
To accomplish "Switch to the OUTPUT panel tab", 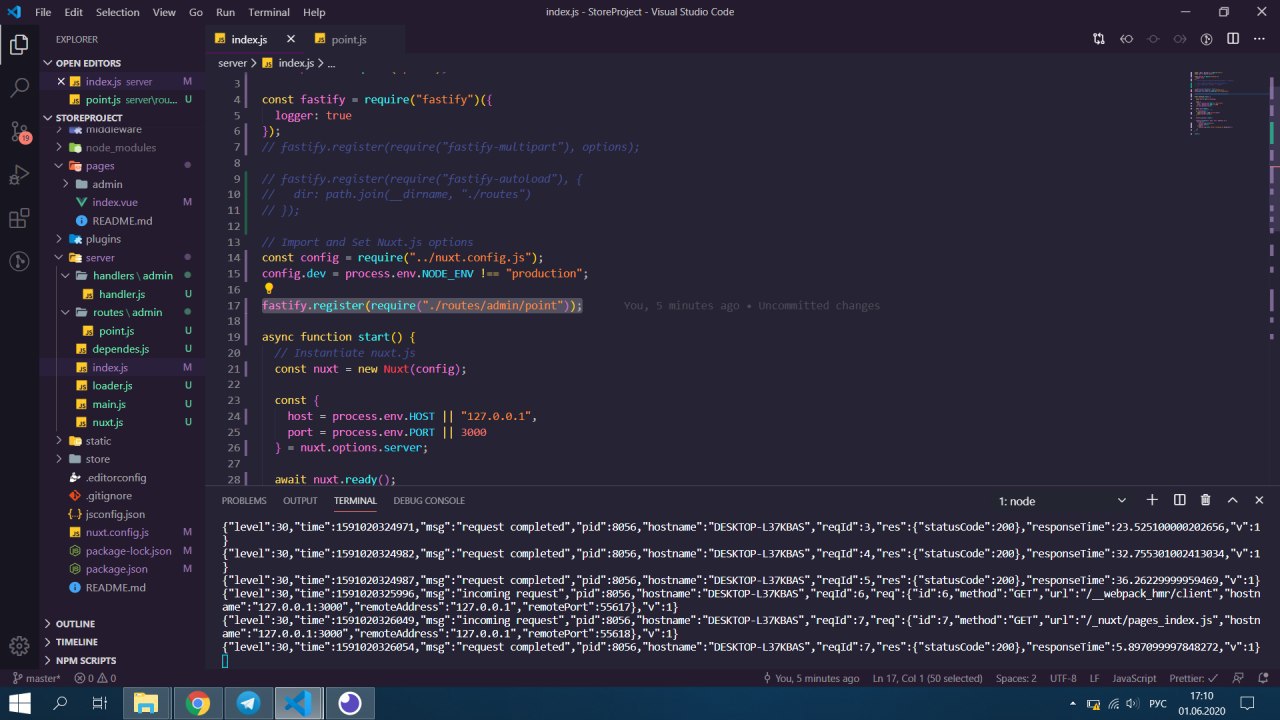I will 300,501.
